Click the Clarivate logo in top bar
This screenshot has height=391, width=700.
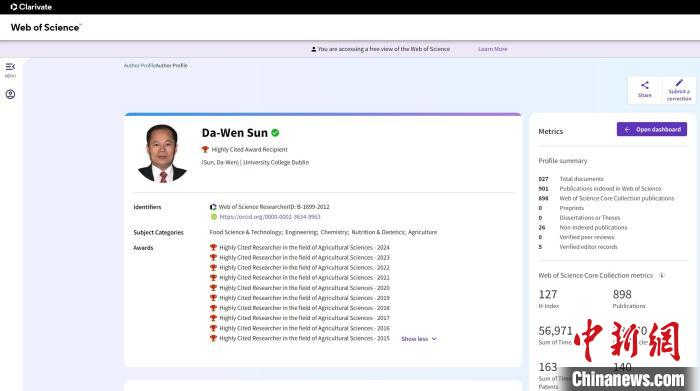click(x=31, y=7)
